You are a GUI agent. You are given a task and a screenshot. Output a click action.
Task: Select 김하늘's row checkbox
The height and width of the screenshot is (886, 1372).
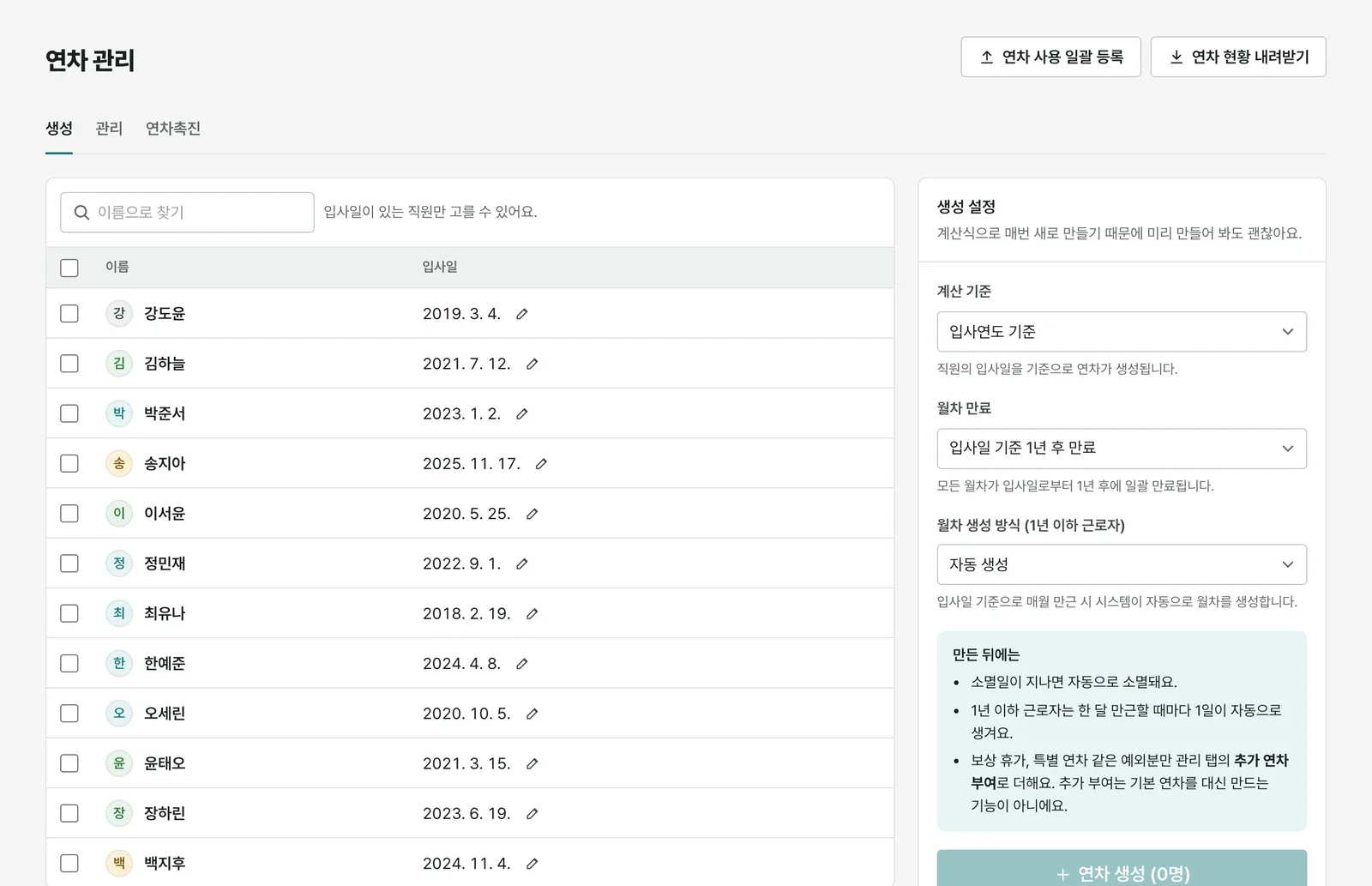[69, 364]
